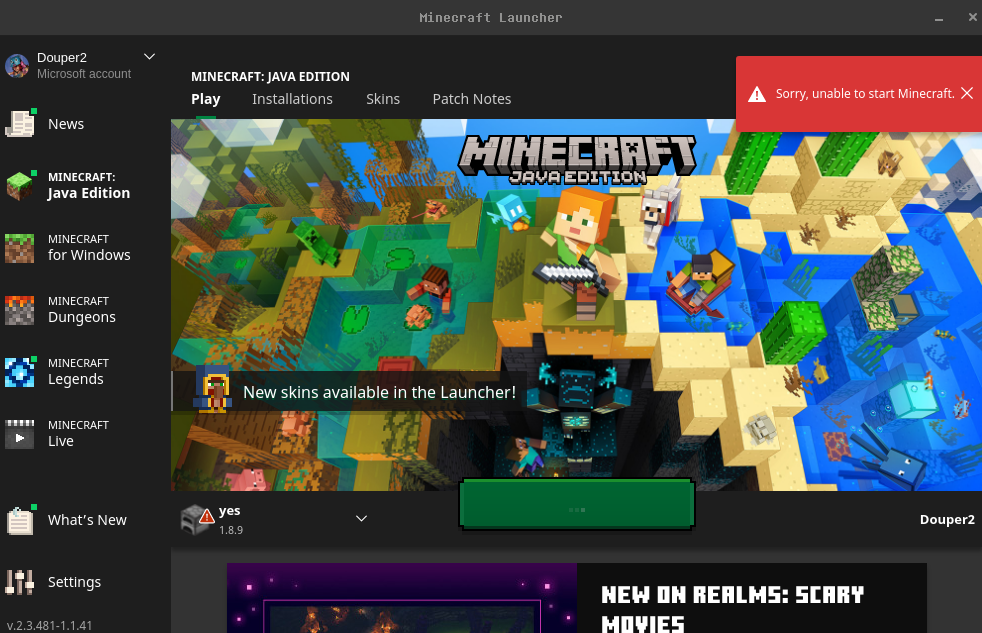Click the 'for Windows' sidebar label

(x=89, y=255)
